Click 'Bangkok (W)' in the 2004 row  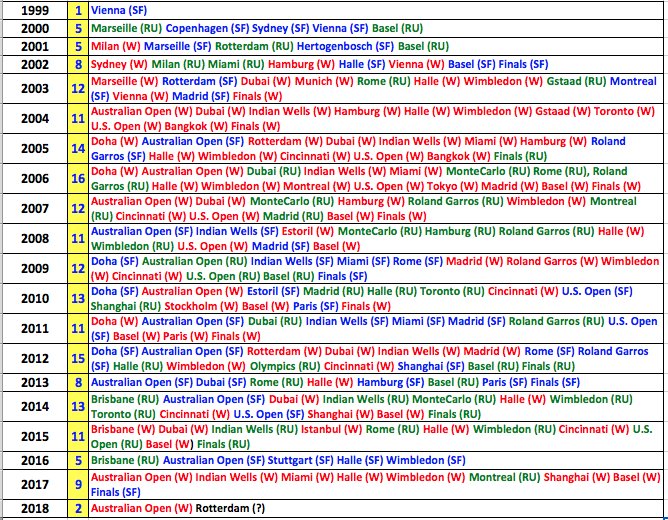196,126
